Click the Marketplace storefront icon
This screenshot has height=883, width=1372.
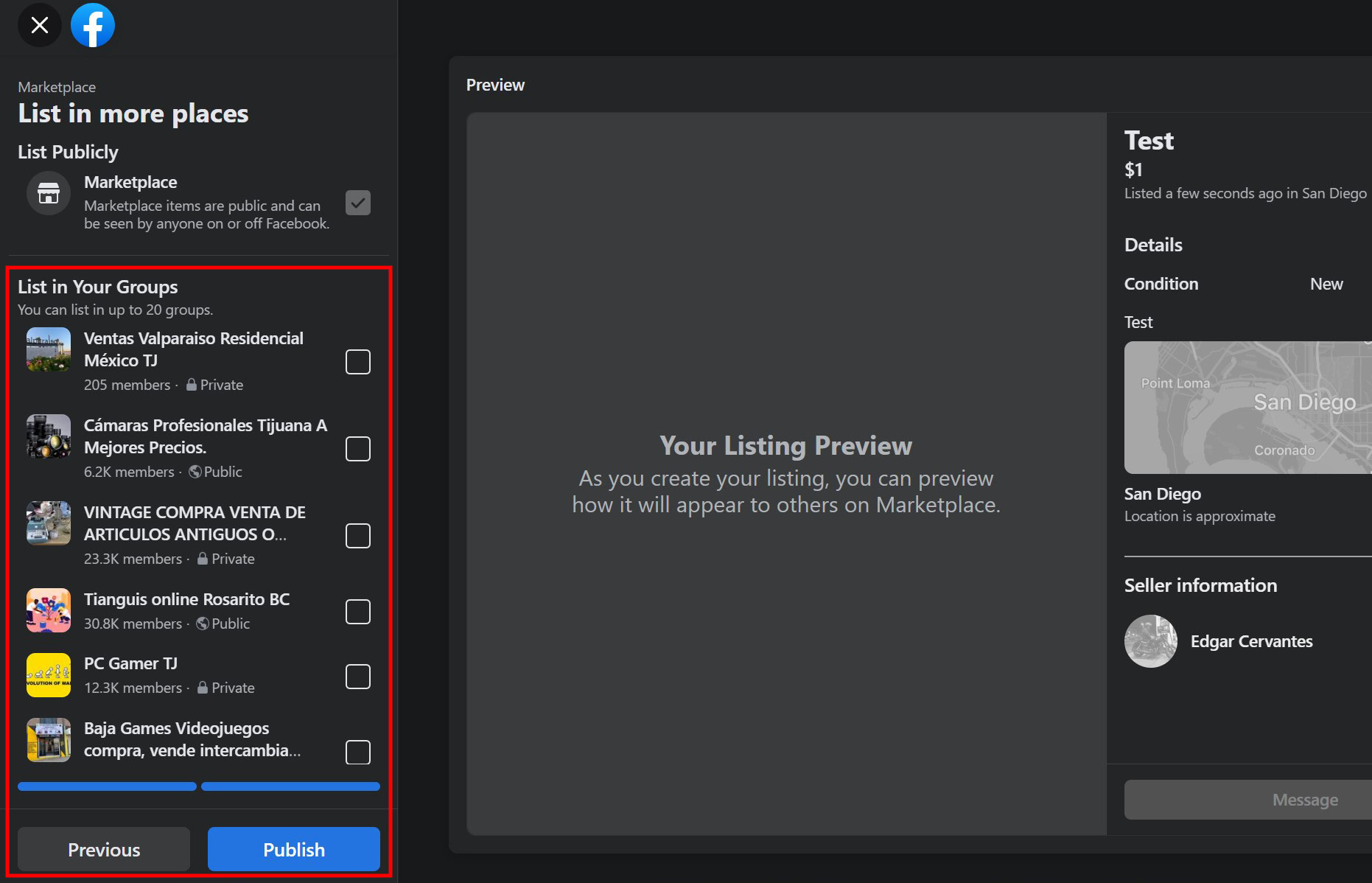click(x=49, y=193)
